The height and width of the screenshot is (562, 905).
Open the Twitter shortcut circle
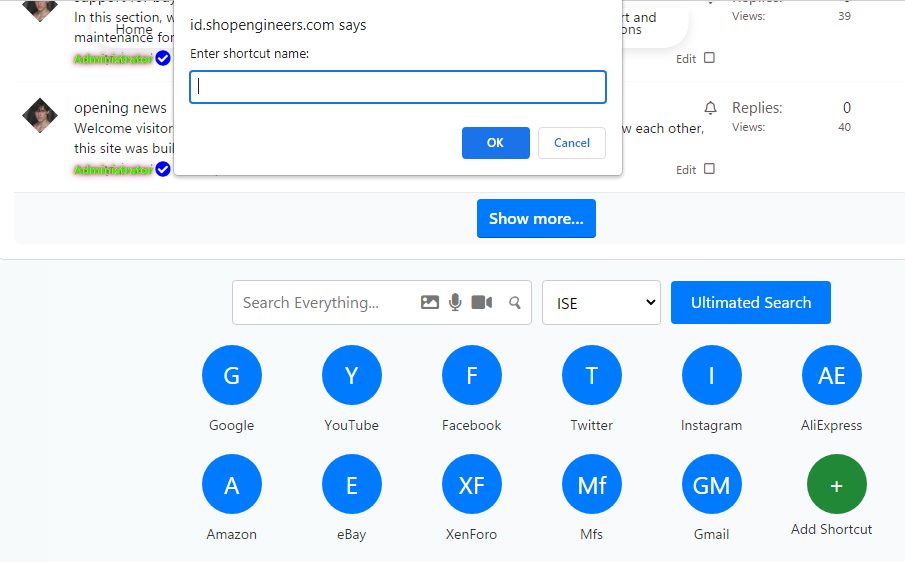[x=592, y=375]
